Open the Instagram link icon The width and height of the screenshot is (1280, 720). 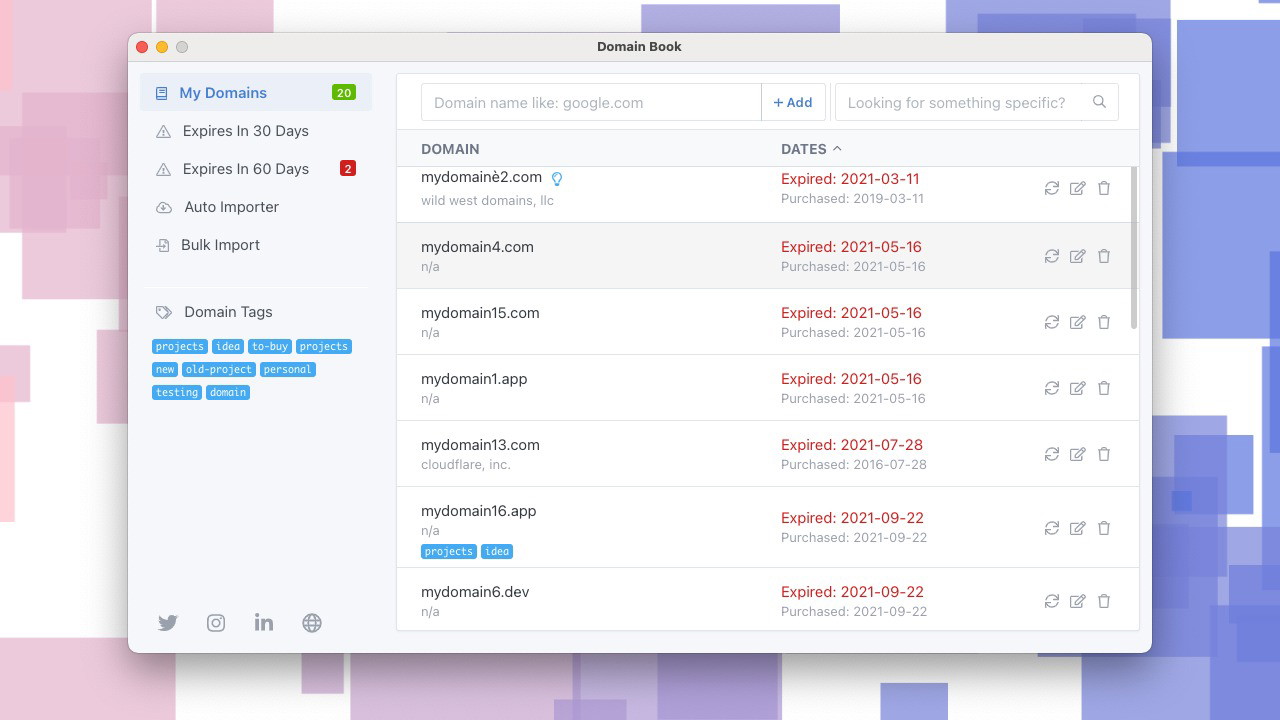216,623
